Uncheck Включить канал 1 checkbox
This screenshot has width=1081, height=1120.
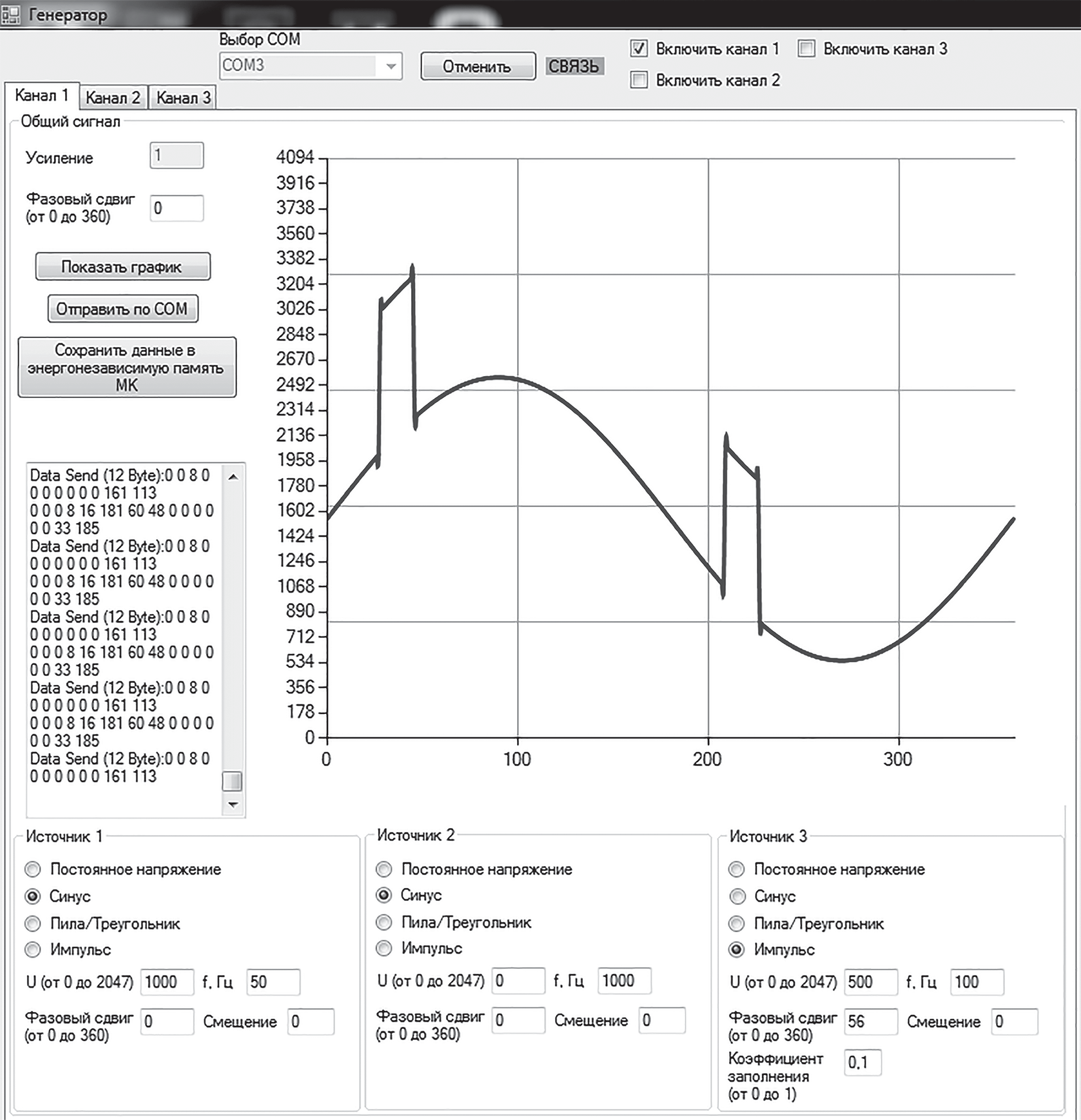tap(639, 49)
